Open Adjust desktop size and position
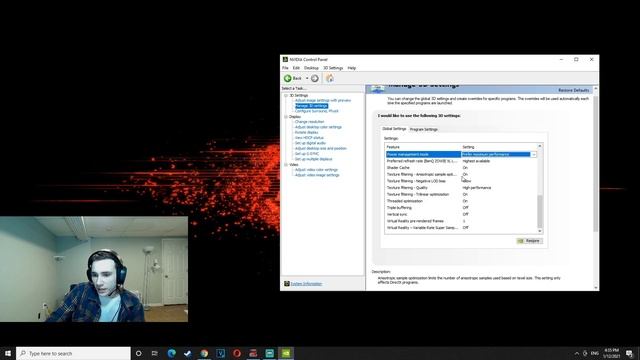 pyautogui.click(x=321, y=148)
